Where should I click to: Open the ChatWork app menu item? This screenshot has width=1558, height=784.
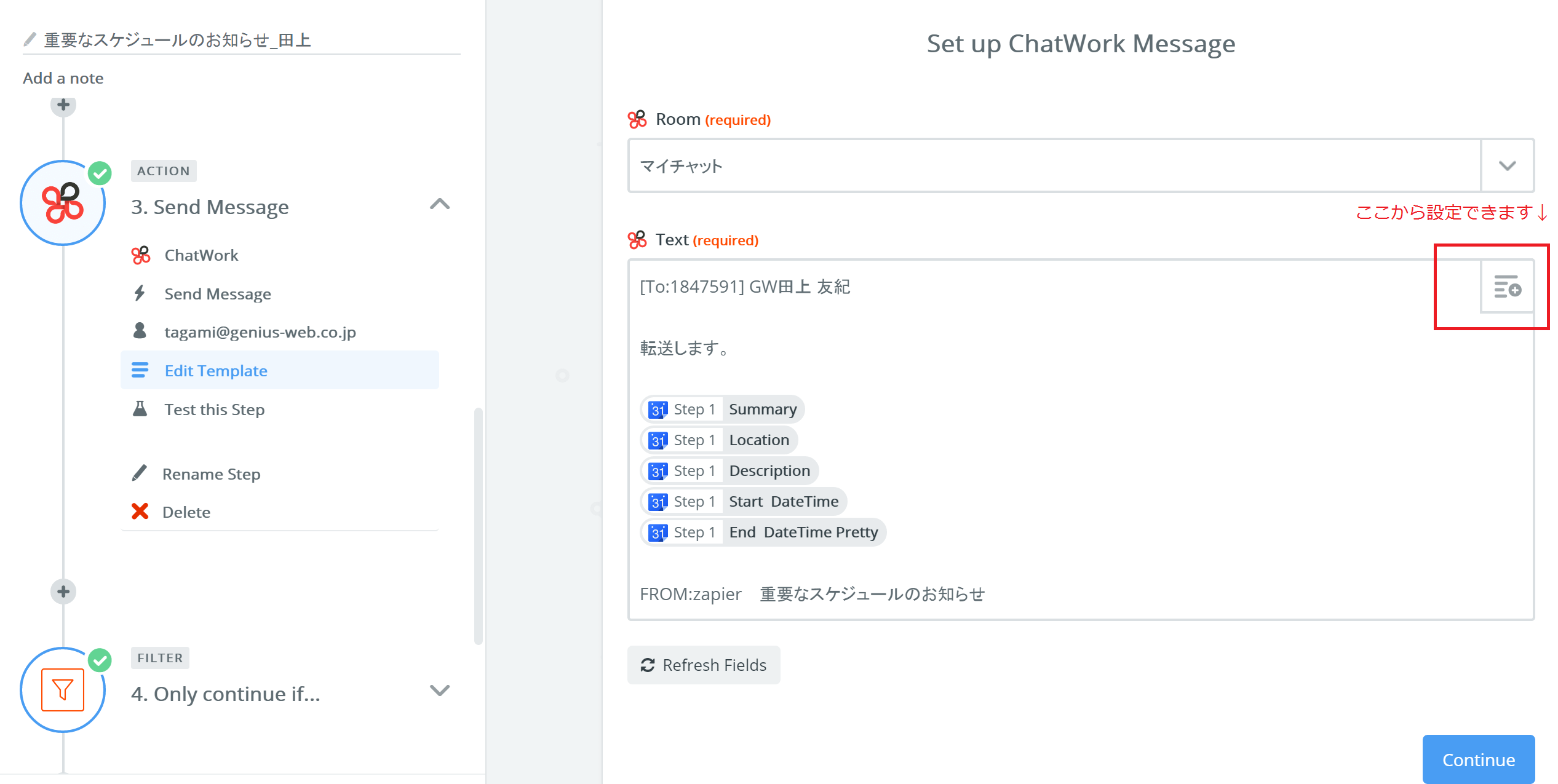point(280,255)
